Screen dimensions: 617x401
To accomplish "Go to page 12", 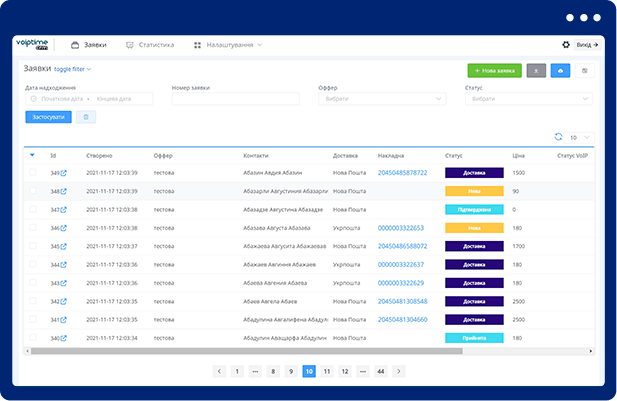I will (345, 371).
